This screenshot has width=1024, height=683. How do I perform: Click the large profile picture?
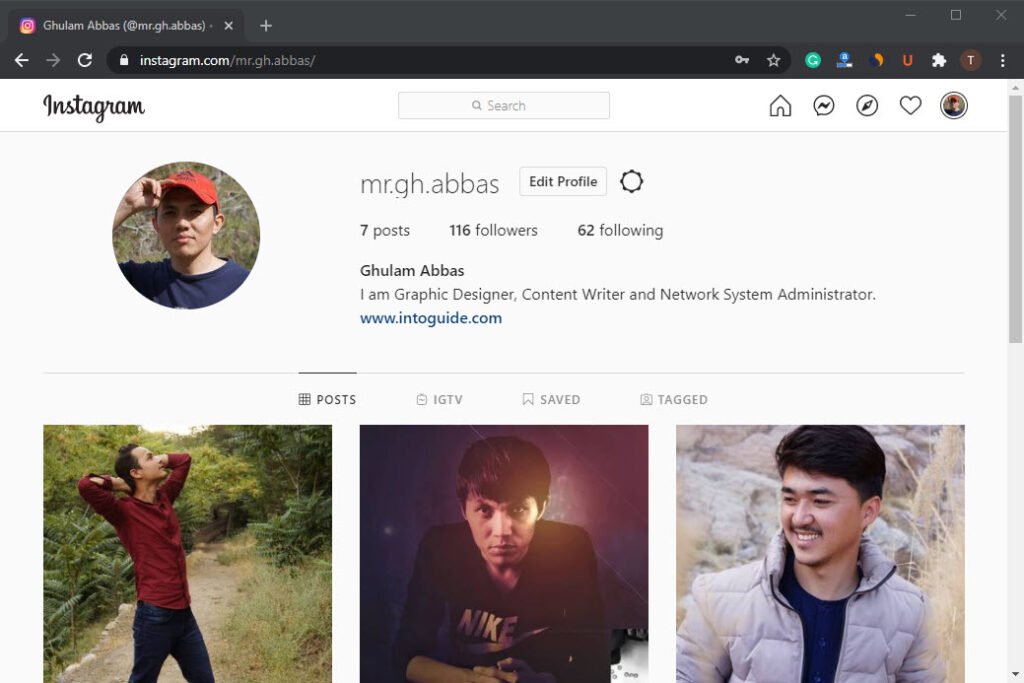[186, 235]
